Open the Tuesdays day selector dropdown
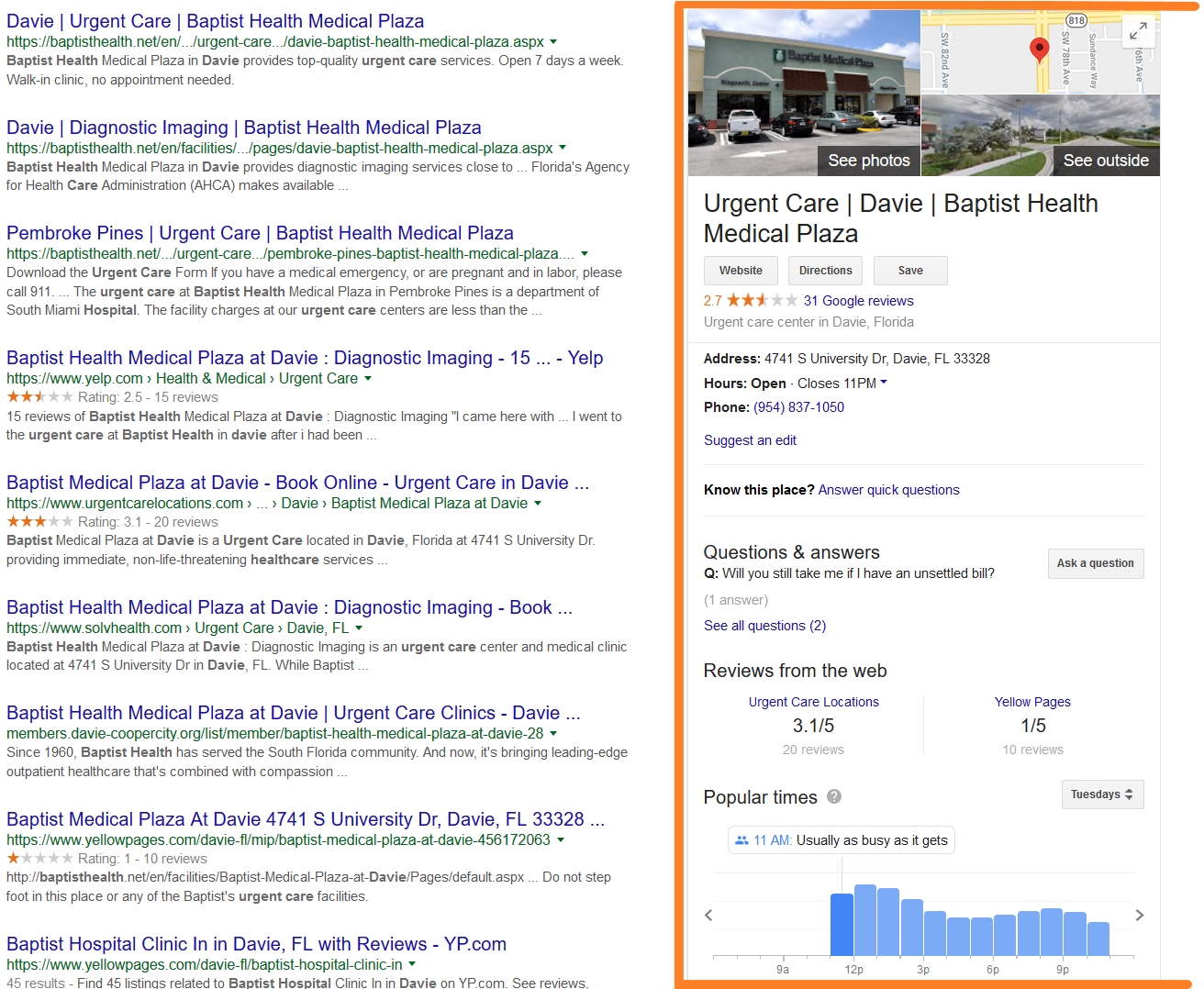Image resolution: width=1204 pixels, height=989 pixels. 1102,795
